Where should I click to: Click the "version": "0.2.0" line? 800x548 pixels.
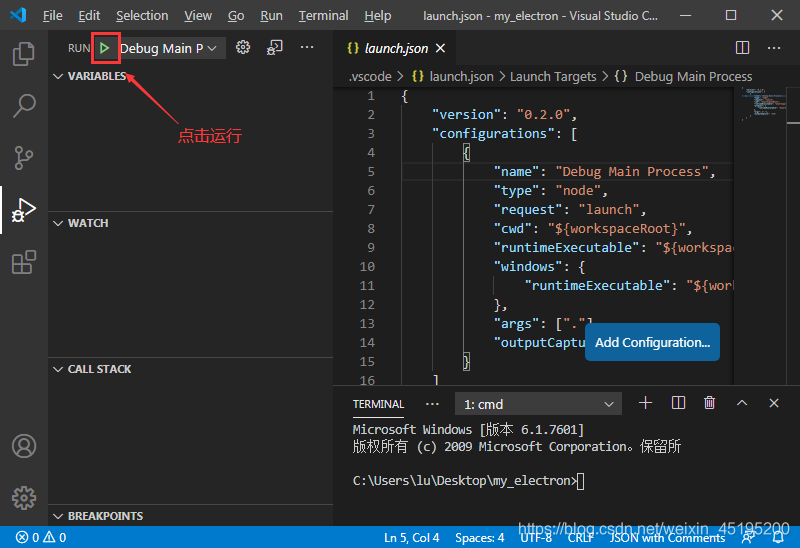504,114
